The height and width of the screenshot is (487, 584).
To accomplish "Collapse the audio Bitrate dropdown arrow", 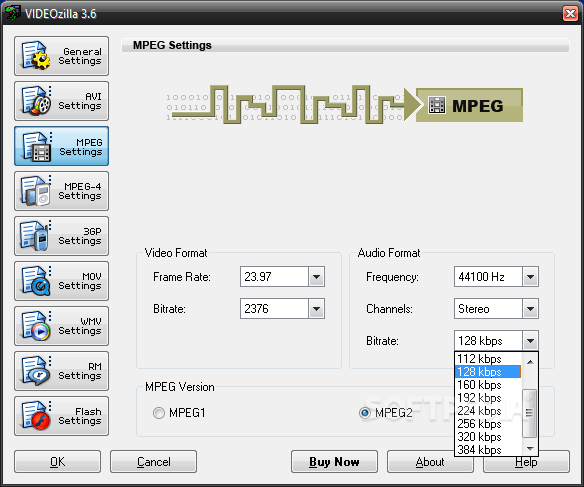I will (530, 341).
